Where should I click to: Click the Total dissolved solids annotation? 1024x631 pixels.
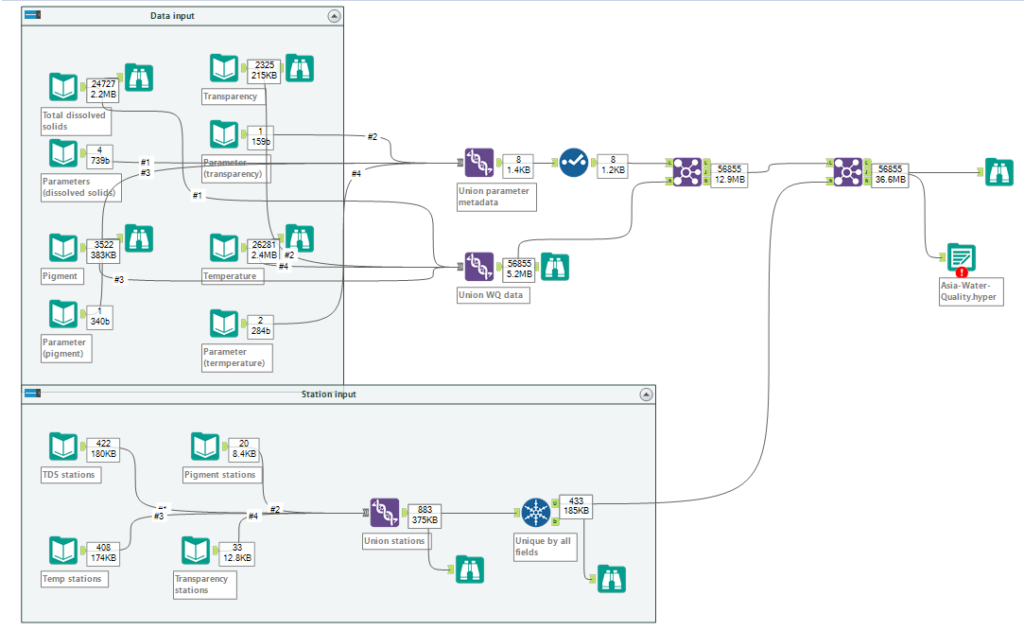pos(76,121)
